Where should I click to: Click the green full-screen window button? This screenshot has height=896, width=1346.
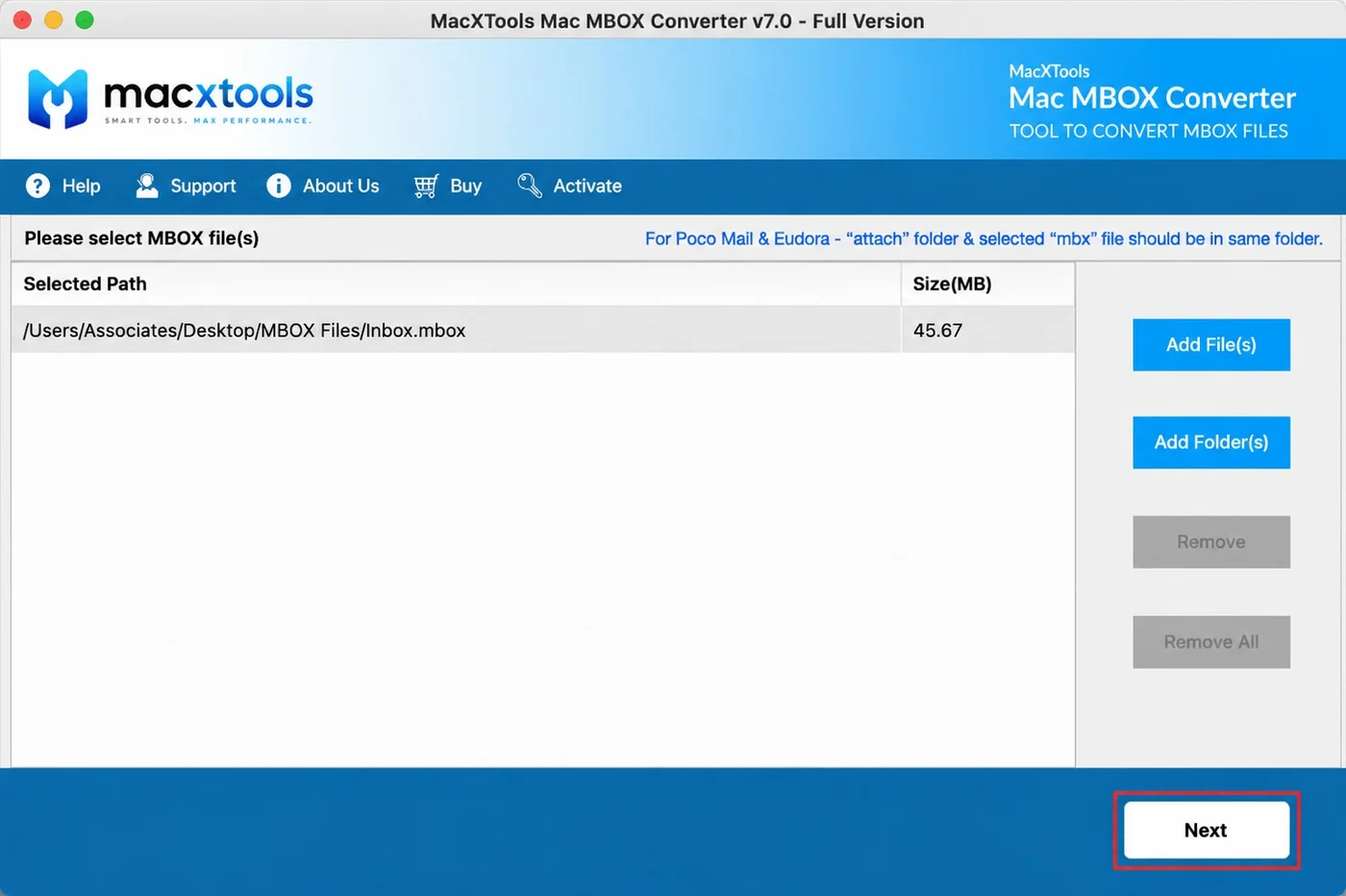tap(85, 20)
